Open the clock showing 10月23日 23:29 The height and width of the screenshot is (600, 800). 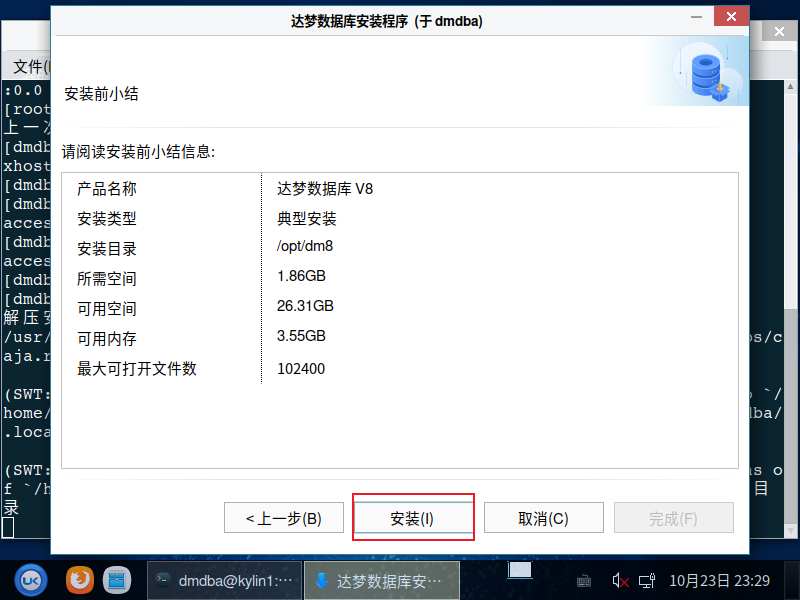tap(719, 581)
